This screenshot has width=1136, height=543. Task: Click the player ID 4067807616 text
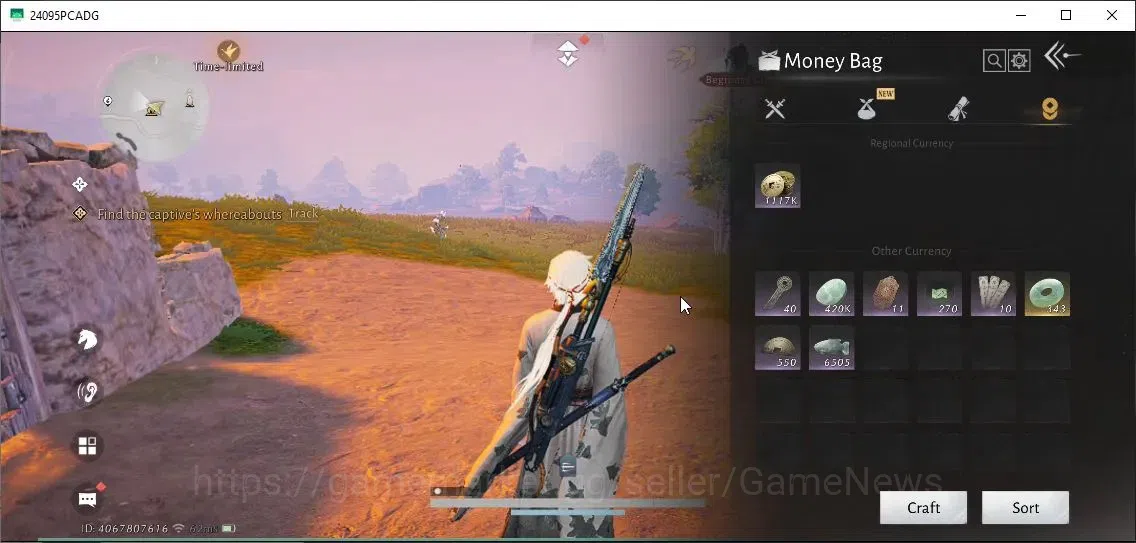[125, 529]
